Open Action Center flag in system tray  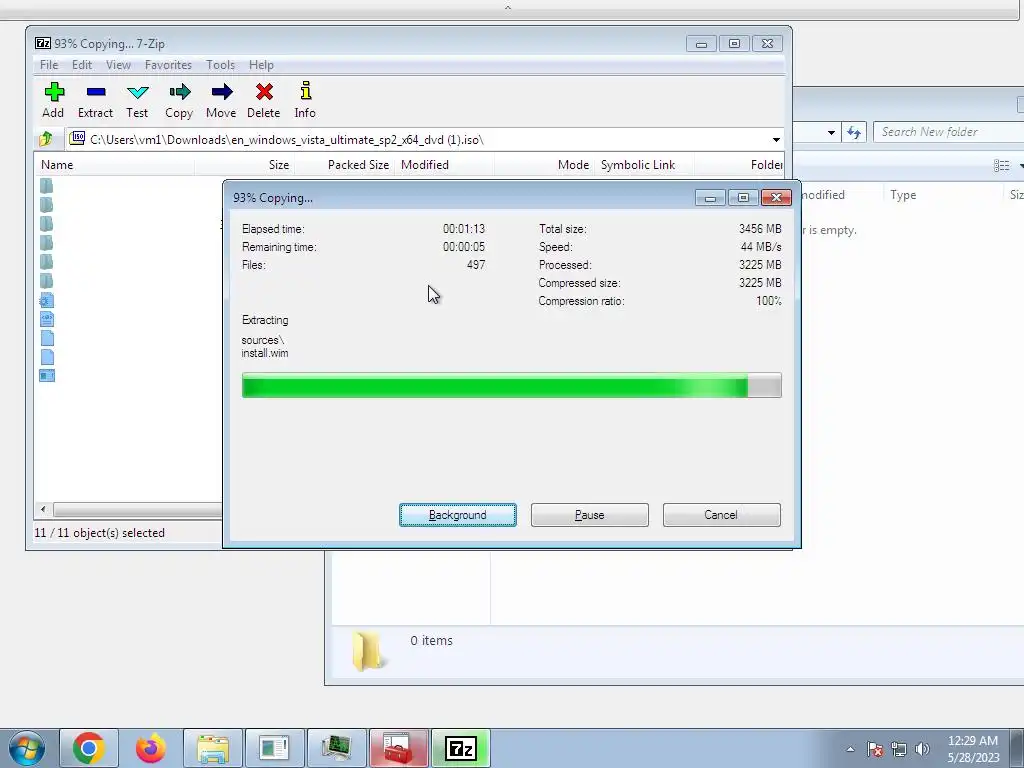click(x=875, y=749)
